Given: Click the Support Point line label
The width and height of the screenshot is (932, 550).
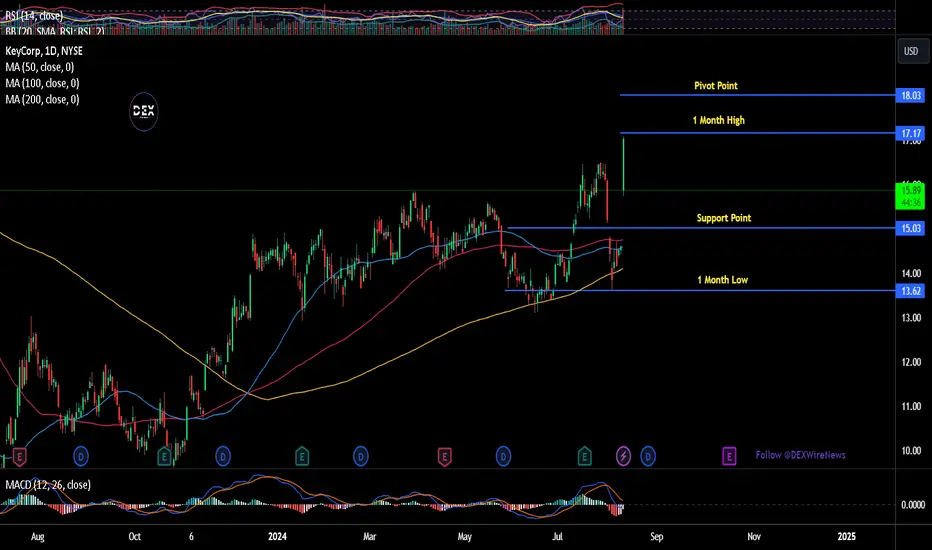Looking at the screenshot, I should 723,218.
